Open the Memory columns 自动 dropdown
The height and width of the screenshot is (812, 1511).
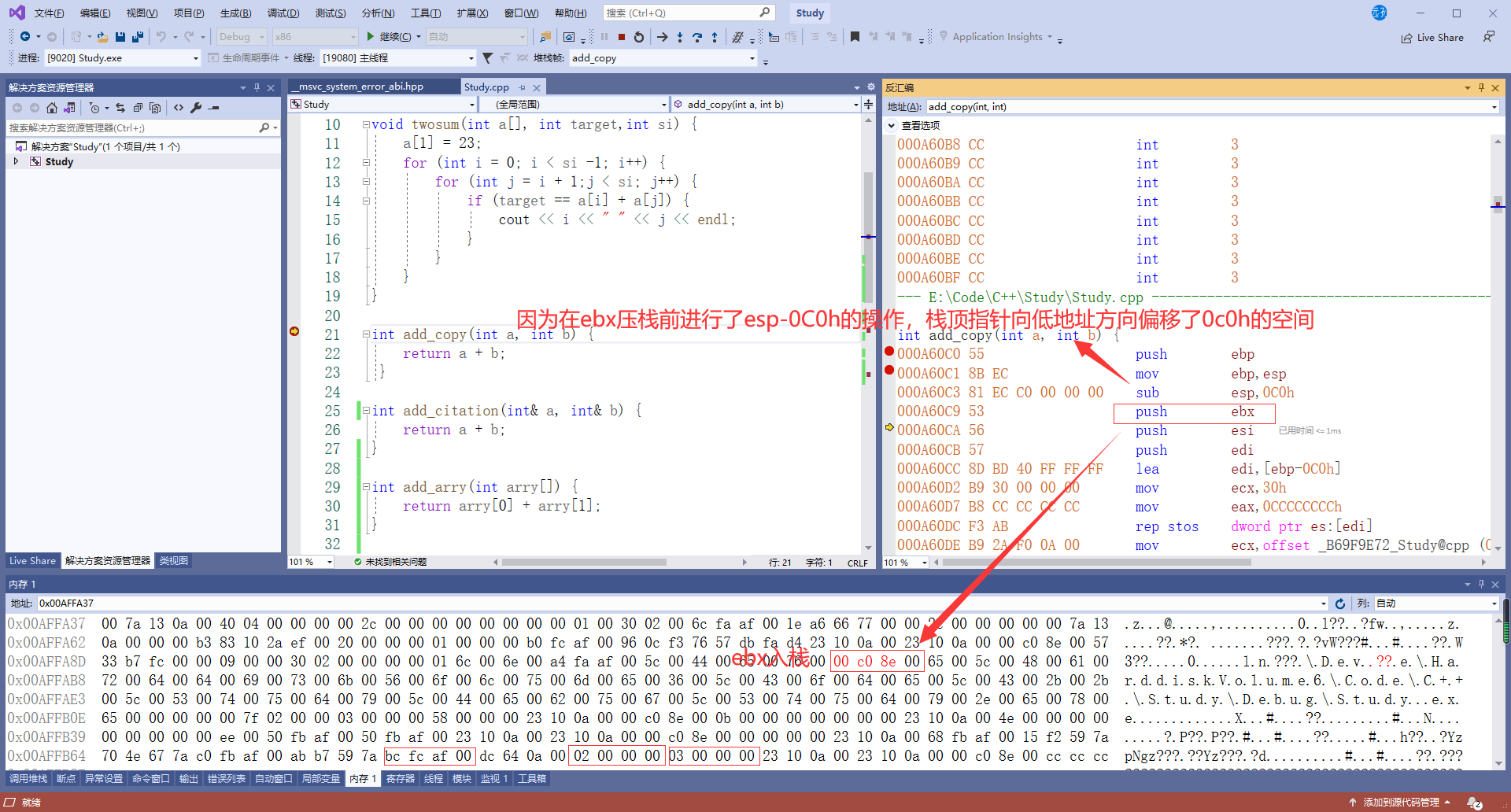click(x=1436, y=603)
